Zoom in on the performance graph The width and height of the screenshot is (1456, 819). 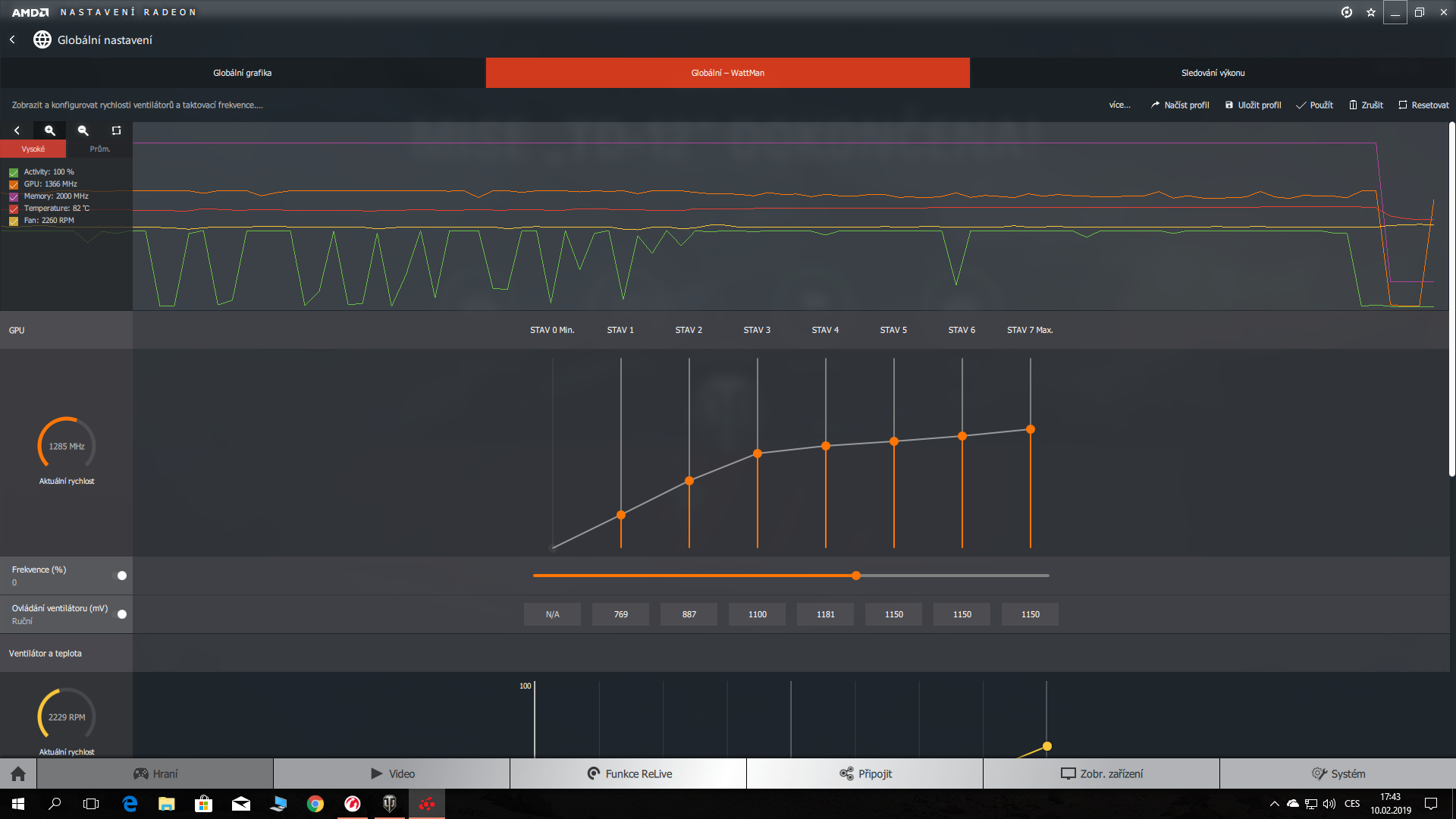[x=50, y=130]
